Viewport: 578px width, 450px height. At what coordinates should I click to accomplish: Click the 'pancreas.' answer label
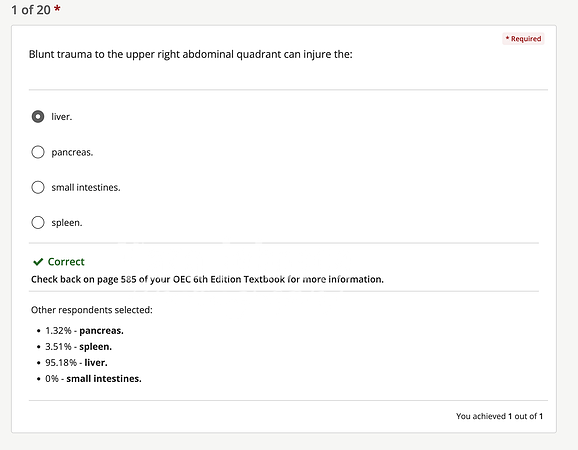click(x=72, y=152)
